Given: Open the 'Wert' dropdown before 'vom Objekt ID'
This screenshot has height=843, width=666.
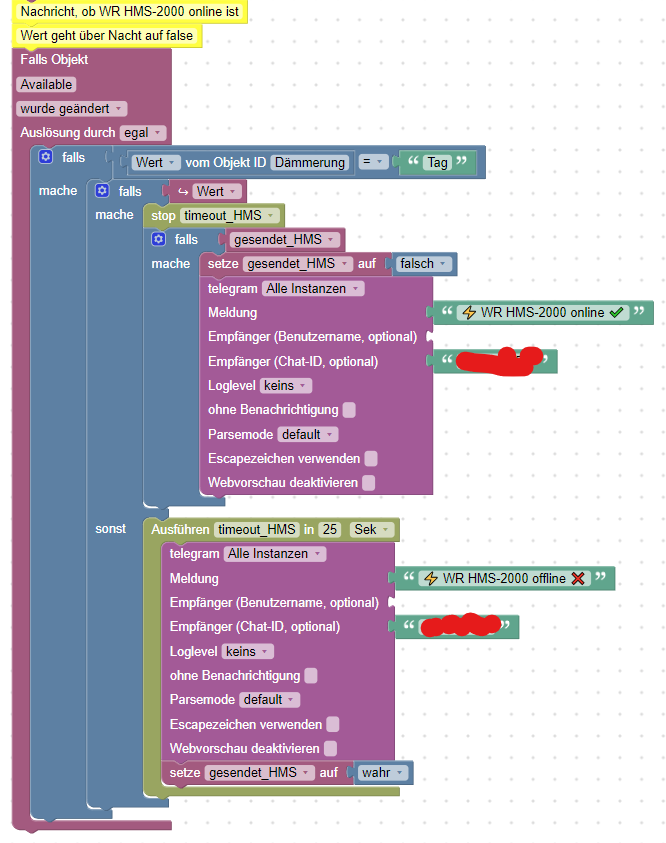Looking at the screenshot, I should [156, 162].
